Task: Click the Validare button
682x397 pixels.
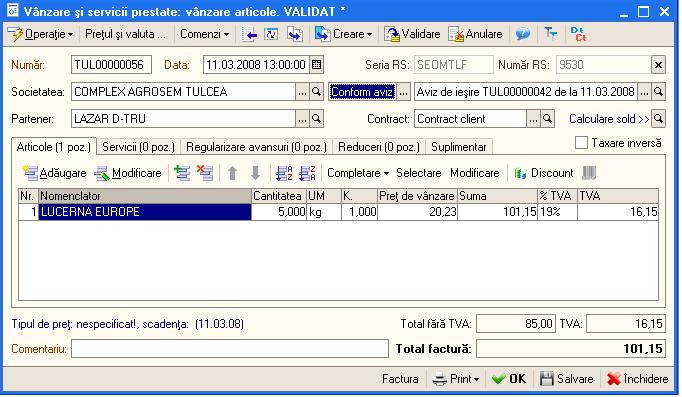Action: (412, 34)
